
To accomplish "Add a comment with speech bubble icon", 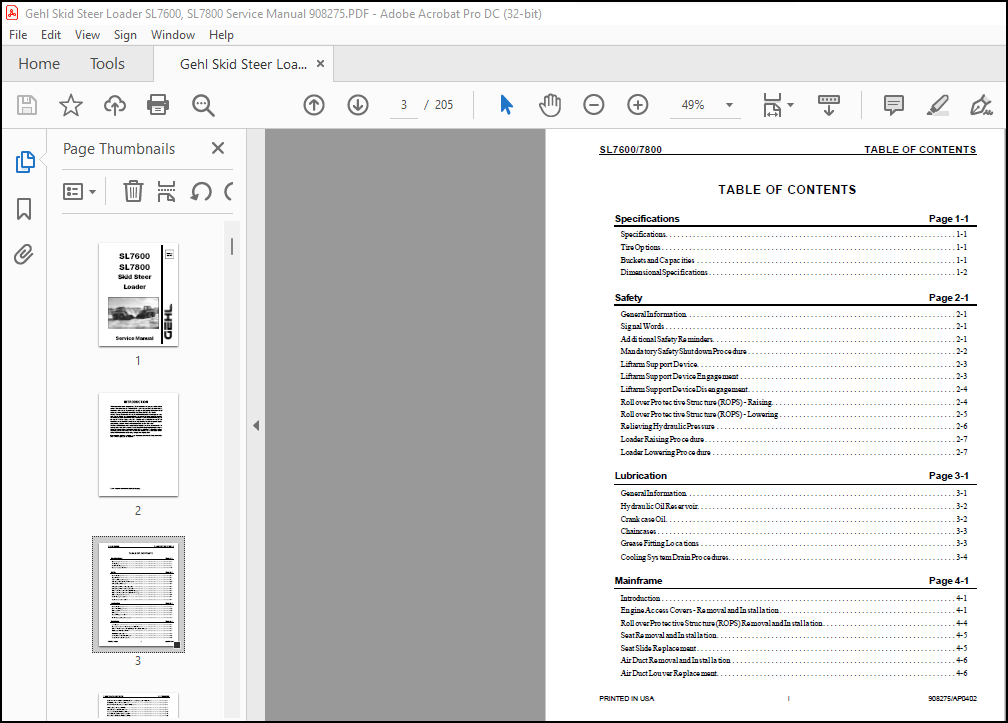I will [x=894, y=105].
